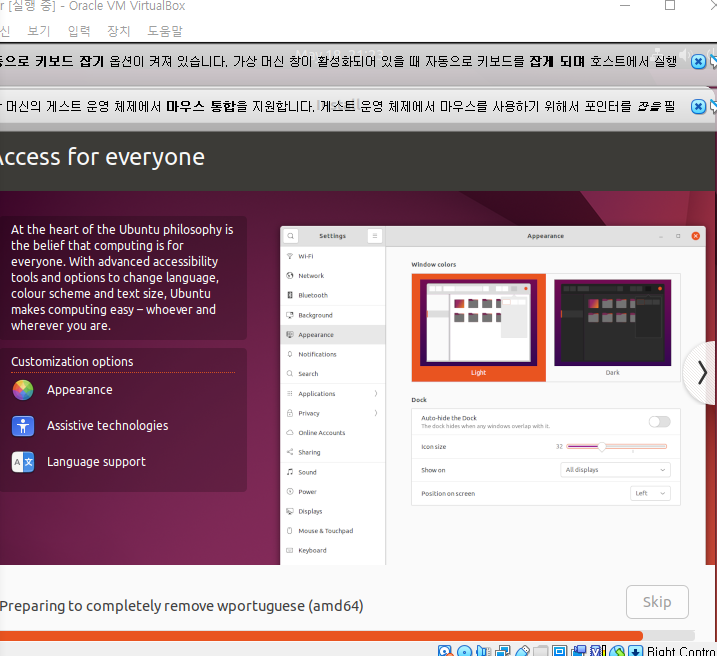Click the orange installation progress bar
Image resolution: width=717 pixels, height=656 pixels.
[321, 635]
